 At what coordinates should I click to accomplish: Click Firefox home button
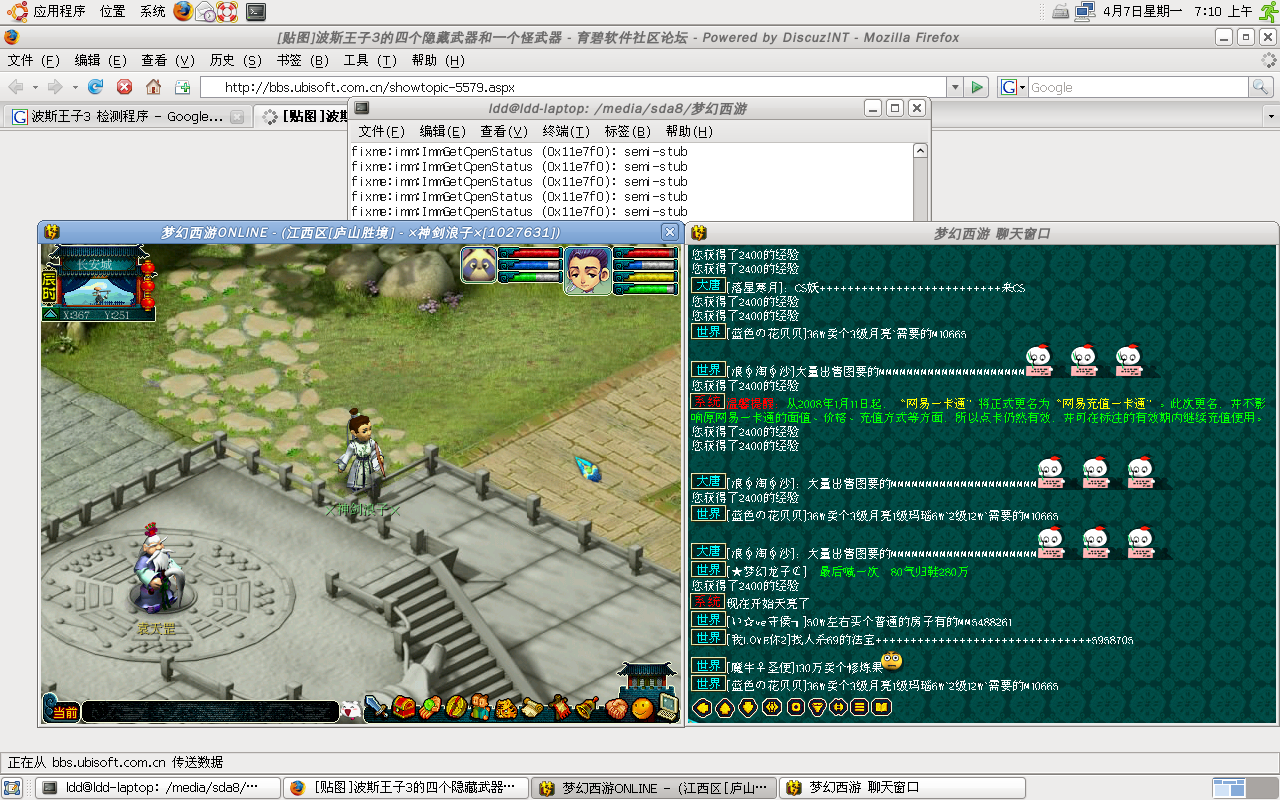point(153,87)
